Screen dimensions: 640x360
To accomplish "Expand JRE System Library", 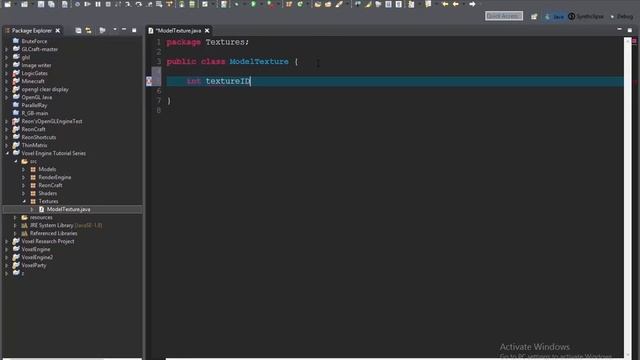I will [x=16, y=225].
